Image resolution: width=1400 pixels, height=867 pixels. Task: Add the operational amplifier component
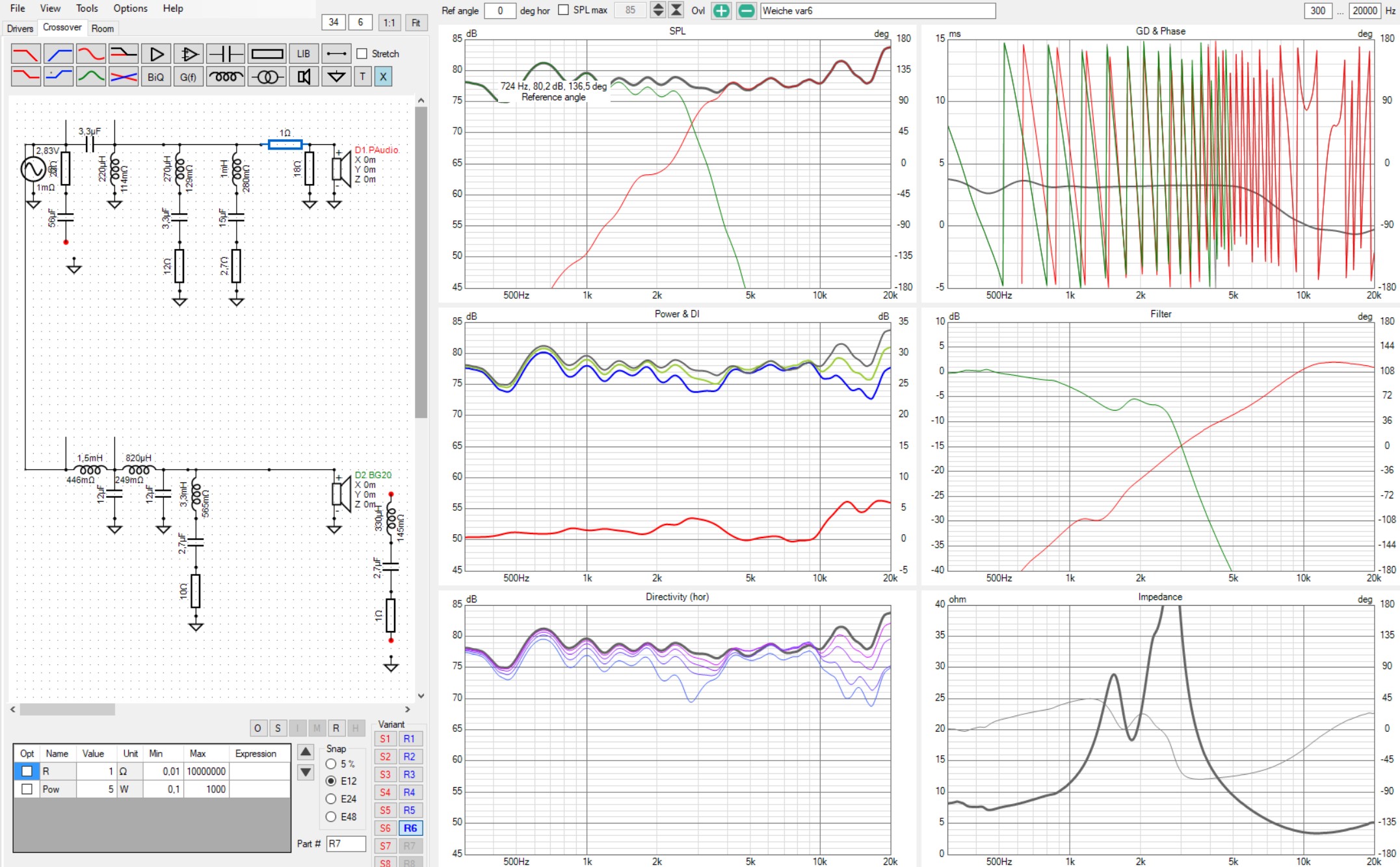tap(189, 54)
